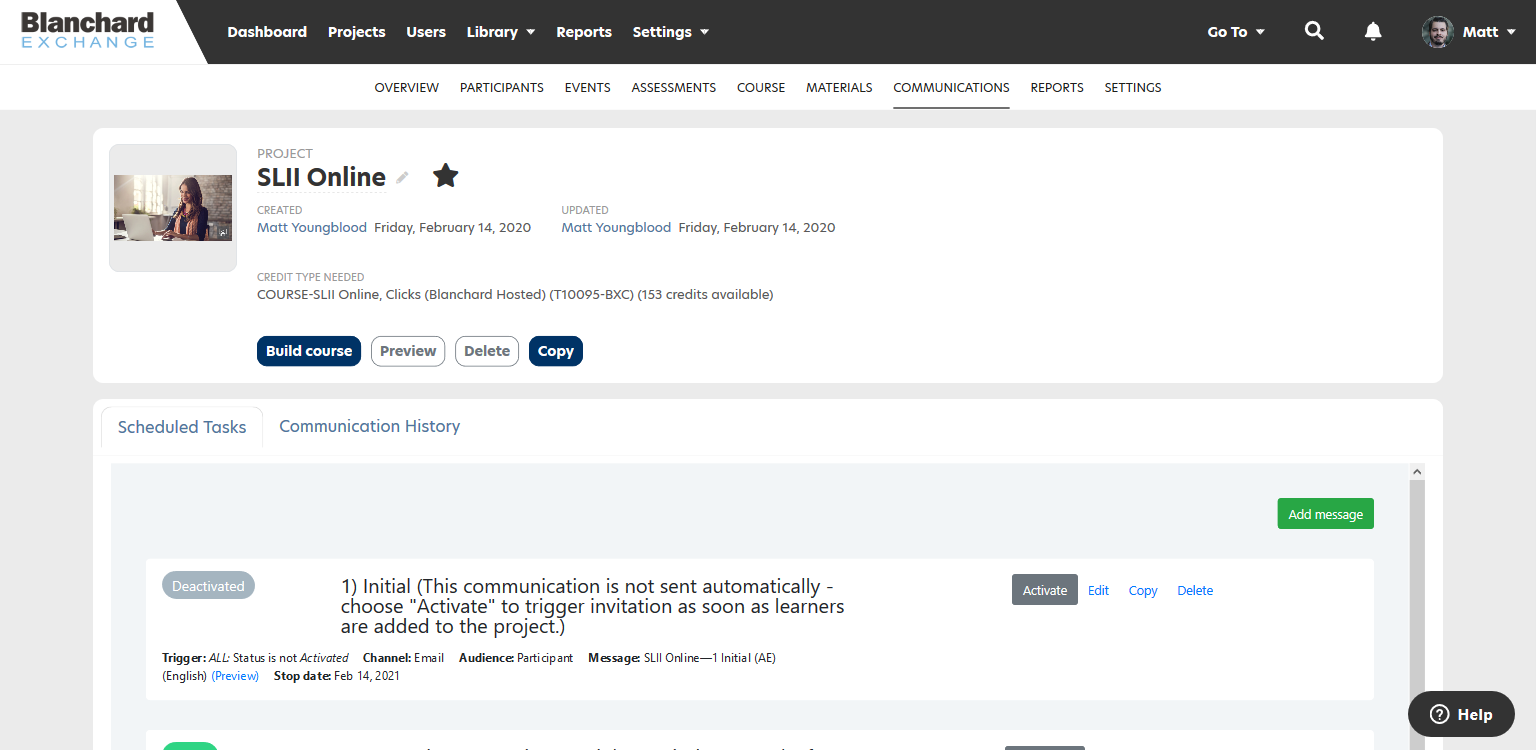
Task: Select the Scheduled Tasks tab
Action: click(182, 427)
